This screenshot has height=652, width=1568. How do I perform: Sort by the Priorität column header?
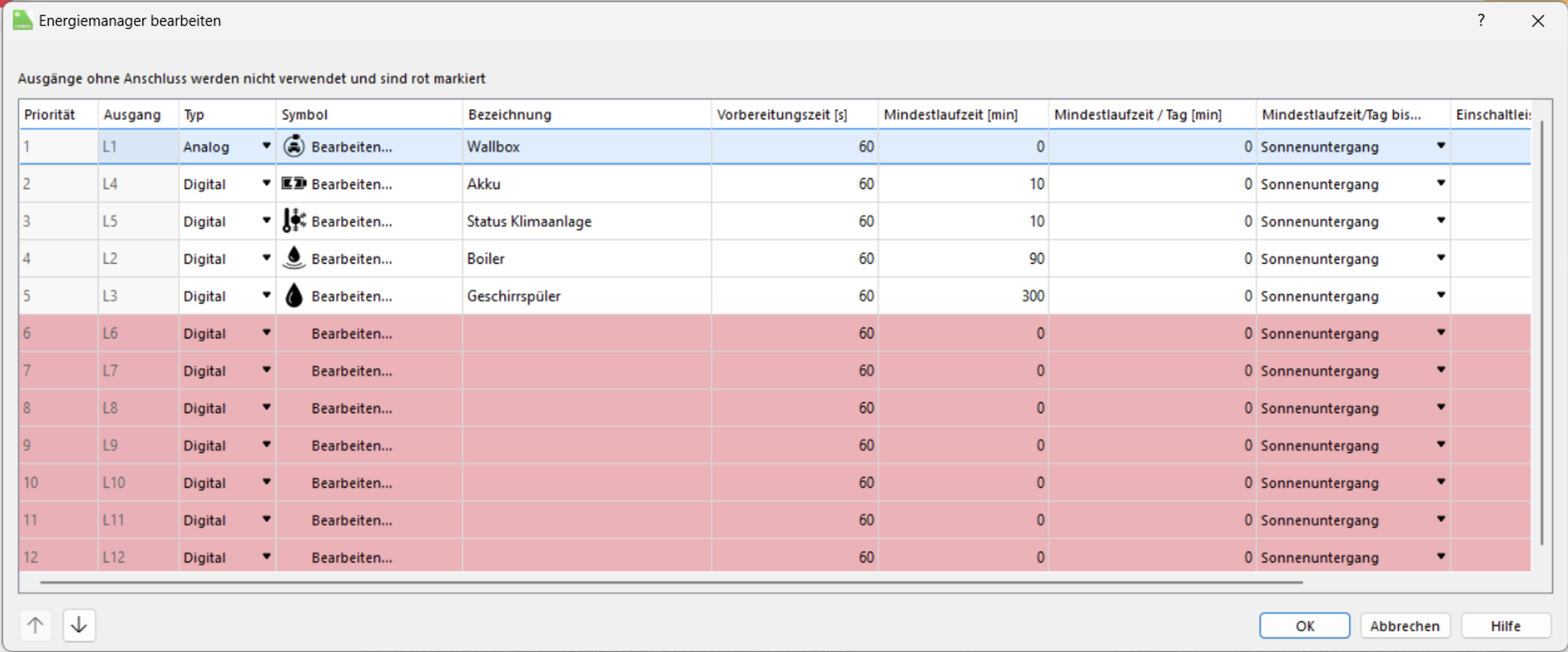(x=50, y=114)
